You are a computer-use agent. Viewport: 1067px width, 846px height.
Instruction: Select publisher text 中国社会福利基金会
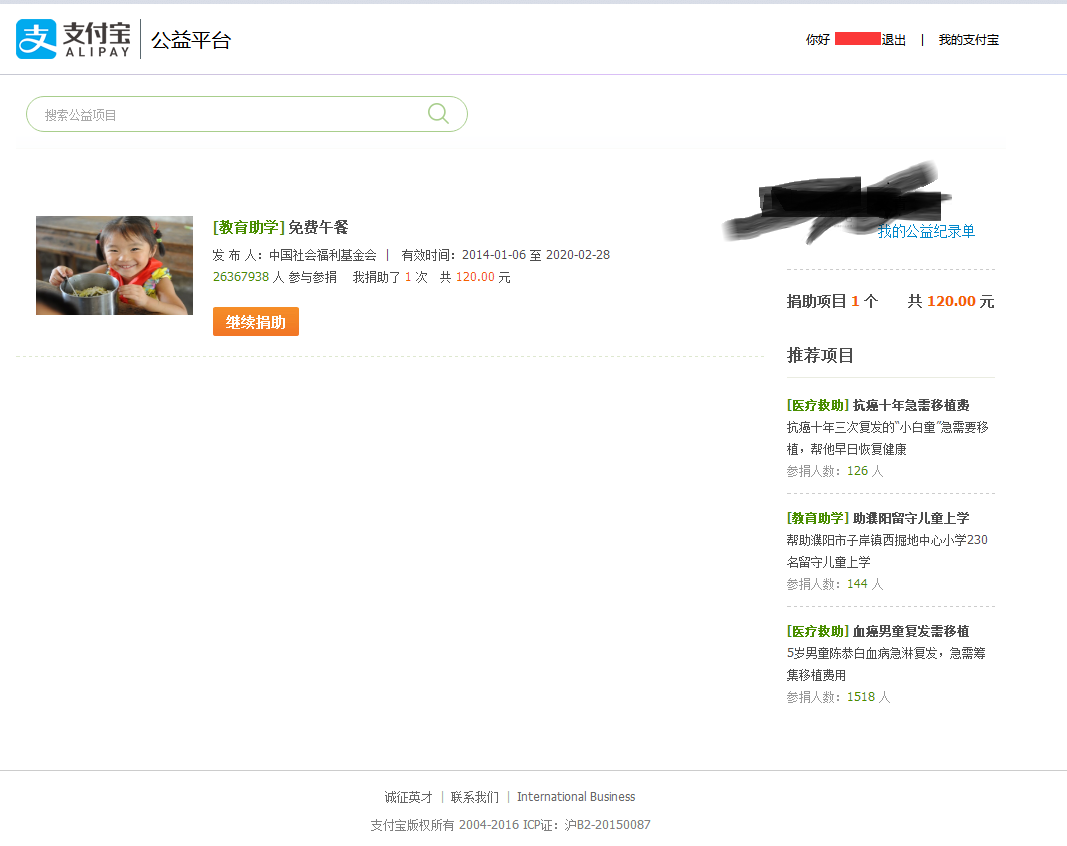pyautogui.click(x=323, y=255)
